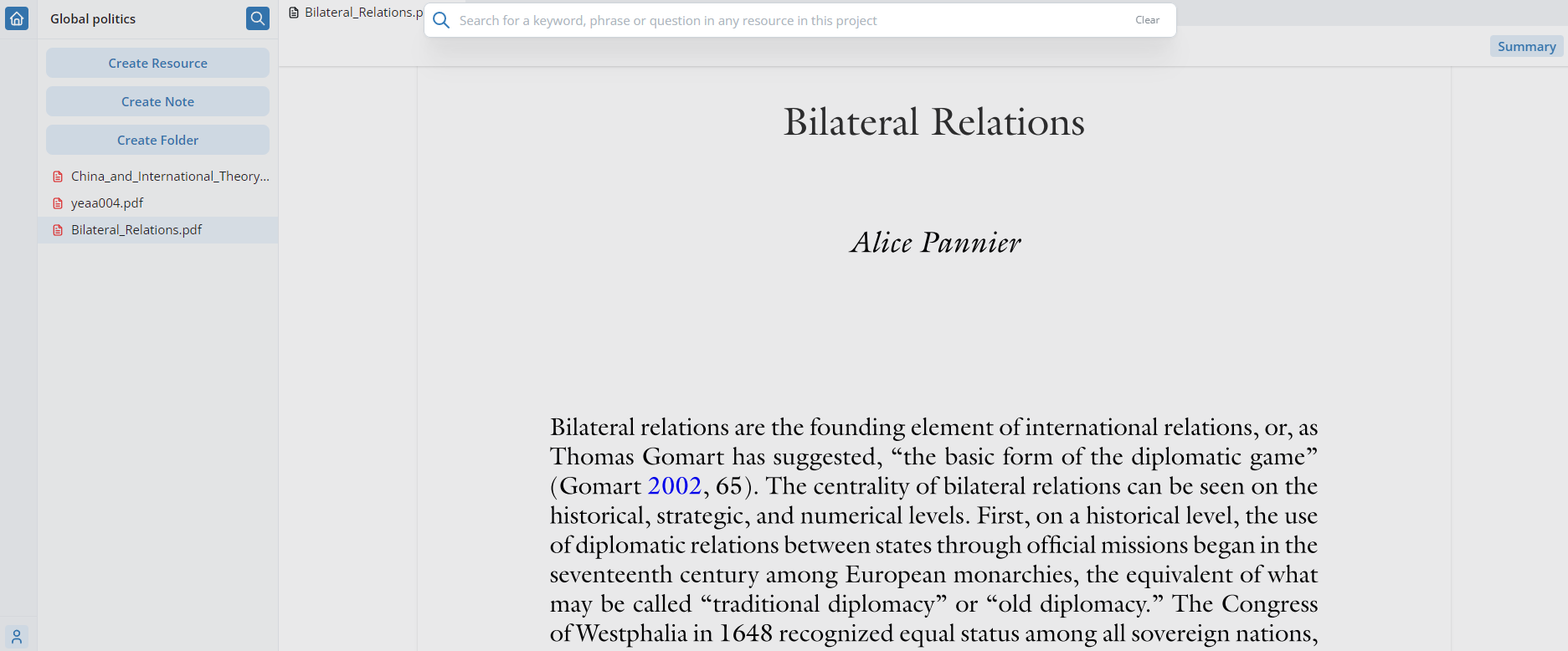The image size is (1568, 651).
Task: Open the user profile icon
Action: 17,637
